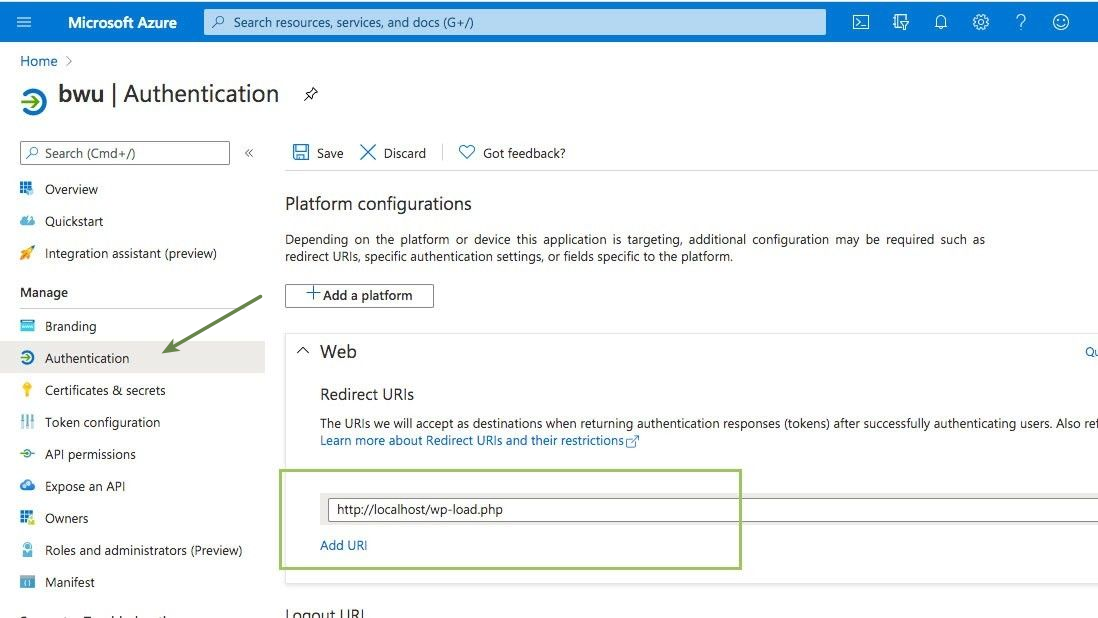The height and width of the screenshot is (618, 1098).
Task: Click the Branding icon
Action: [x=27, y=325]
